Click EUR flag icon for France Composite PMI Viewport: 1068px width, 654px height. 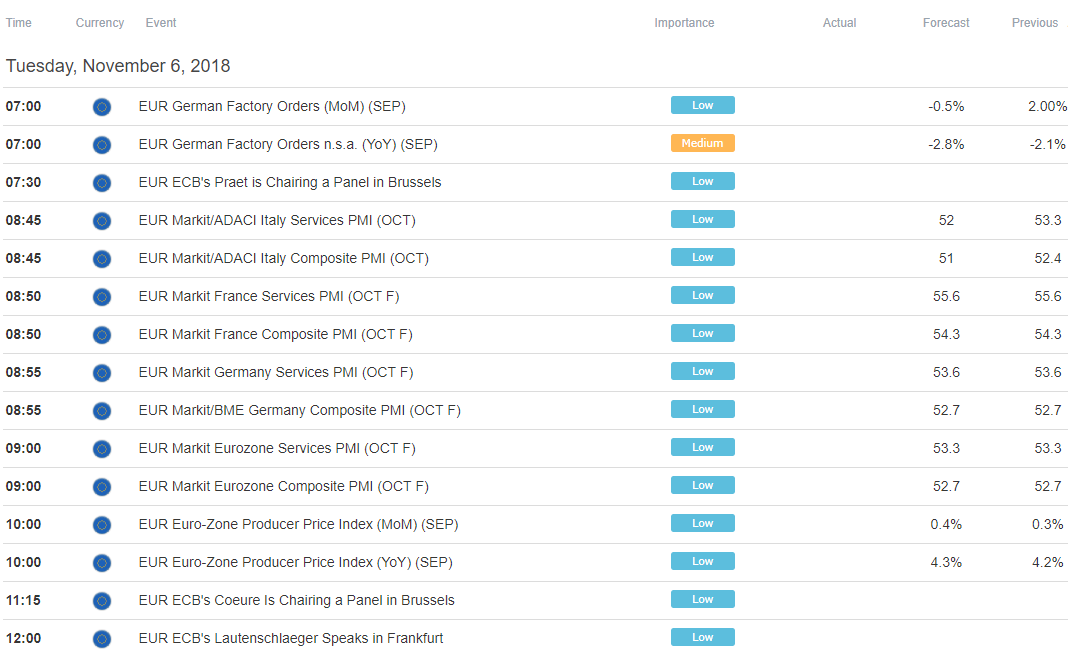[101, 335]
